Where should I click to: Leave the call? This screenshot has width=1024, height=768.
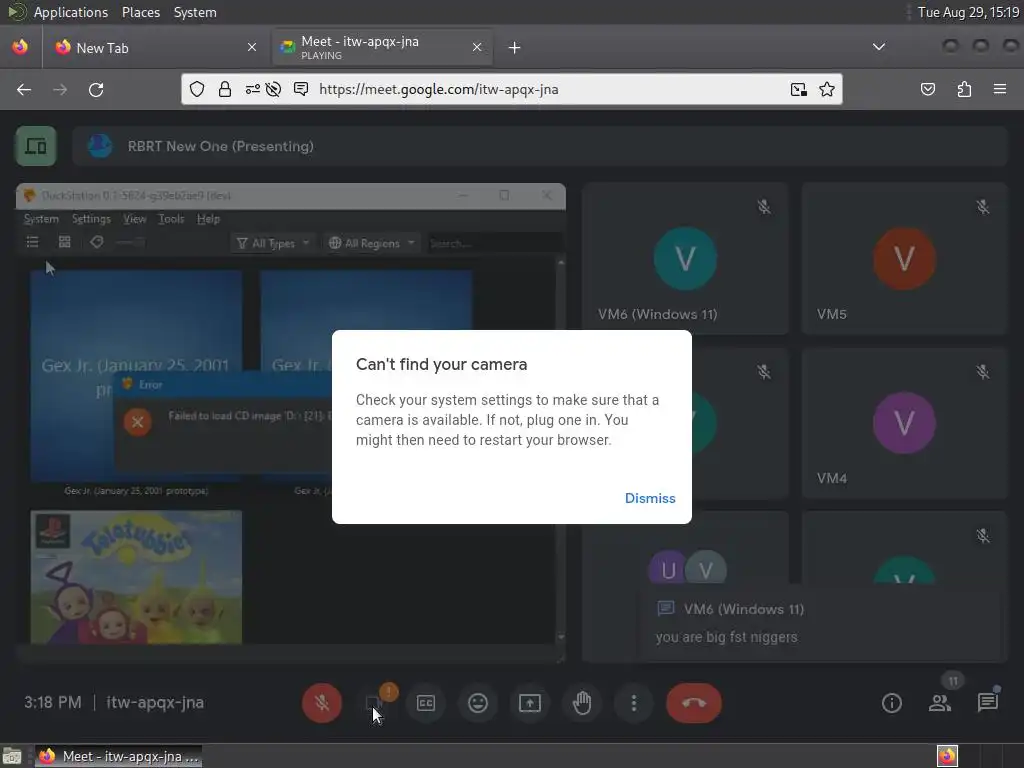coord(694,703)
